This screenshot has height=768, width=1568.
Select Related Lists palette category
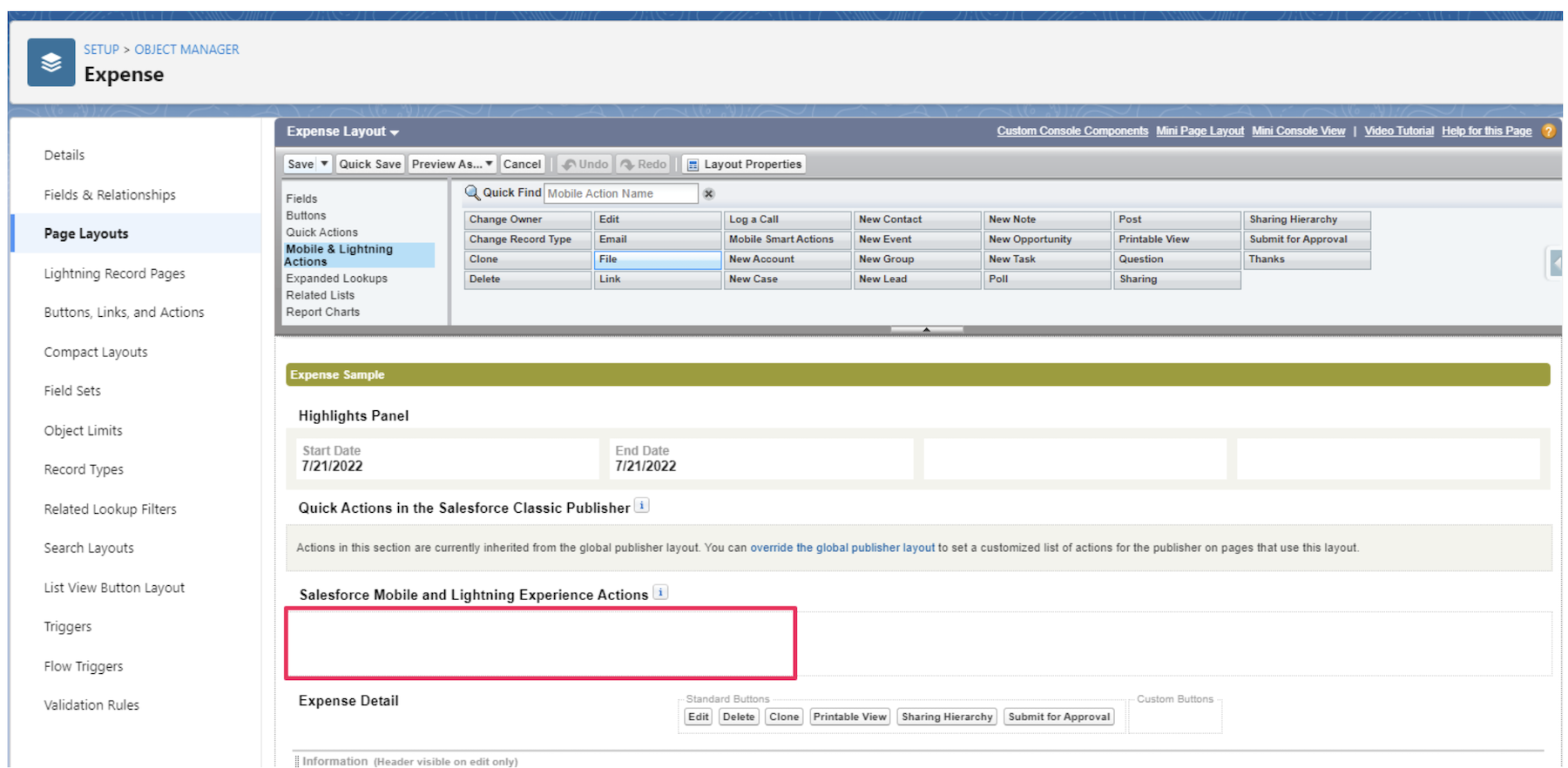point(320,295)
